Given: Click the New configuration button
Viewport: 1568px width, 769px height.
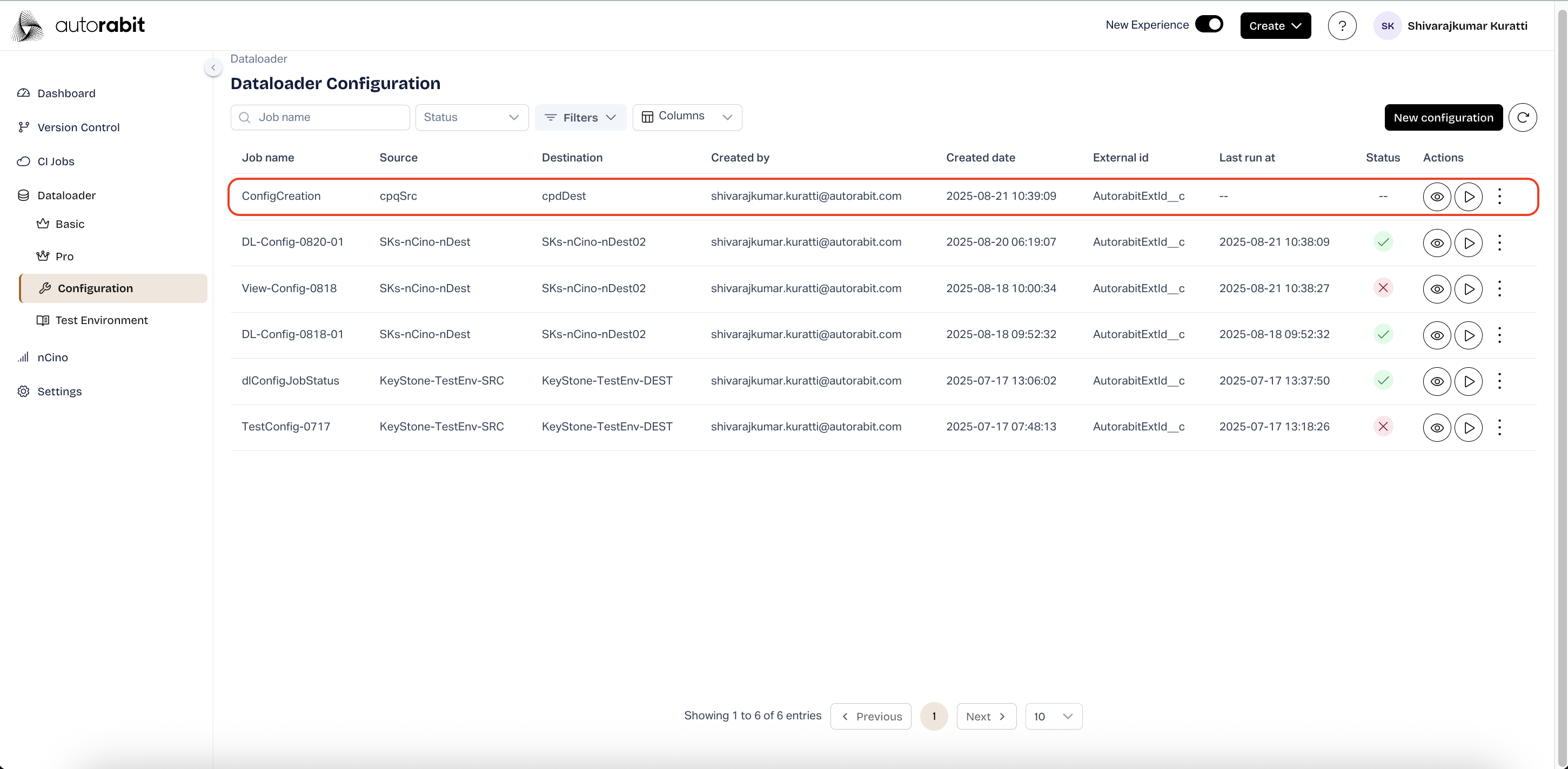Looking at the screenshot, I should (1443, 117).
